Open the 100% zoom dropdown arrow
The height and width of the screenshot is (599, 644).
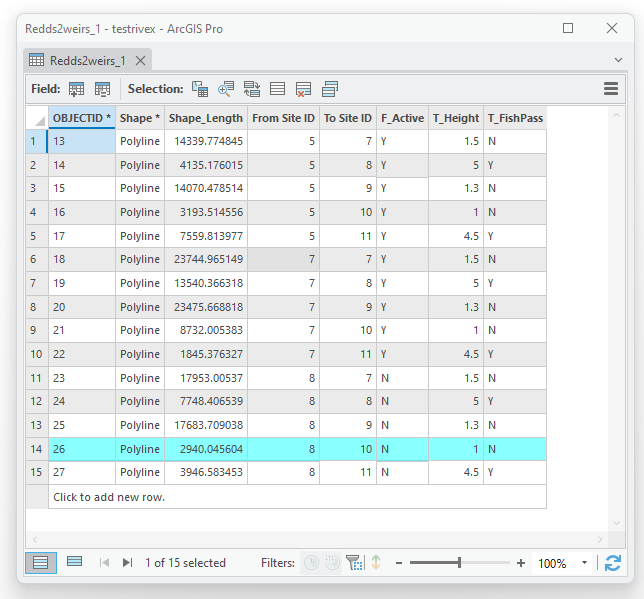tap(584, 562)
